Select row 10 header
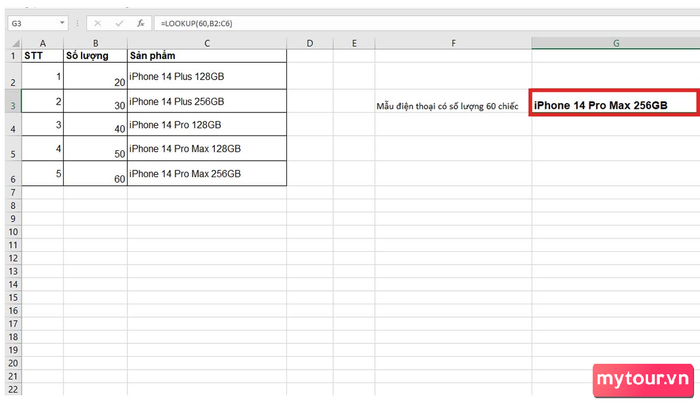 click(13, 232)
